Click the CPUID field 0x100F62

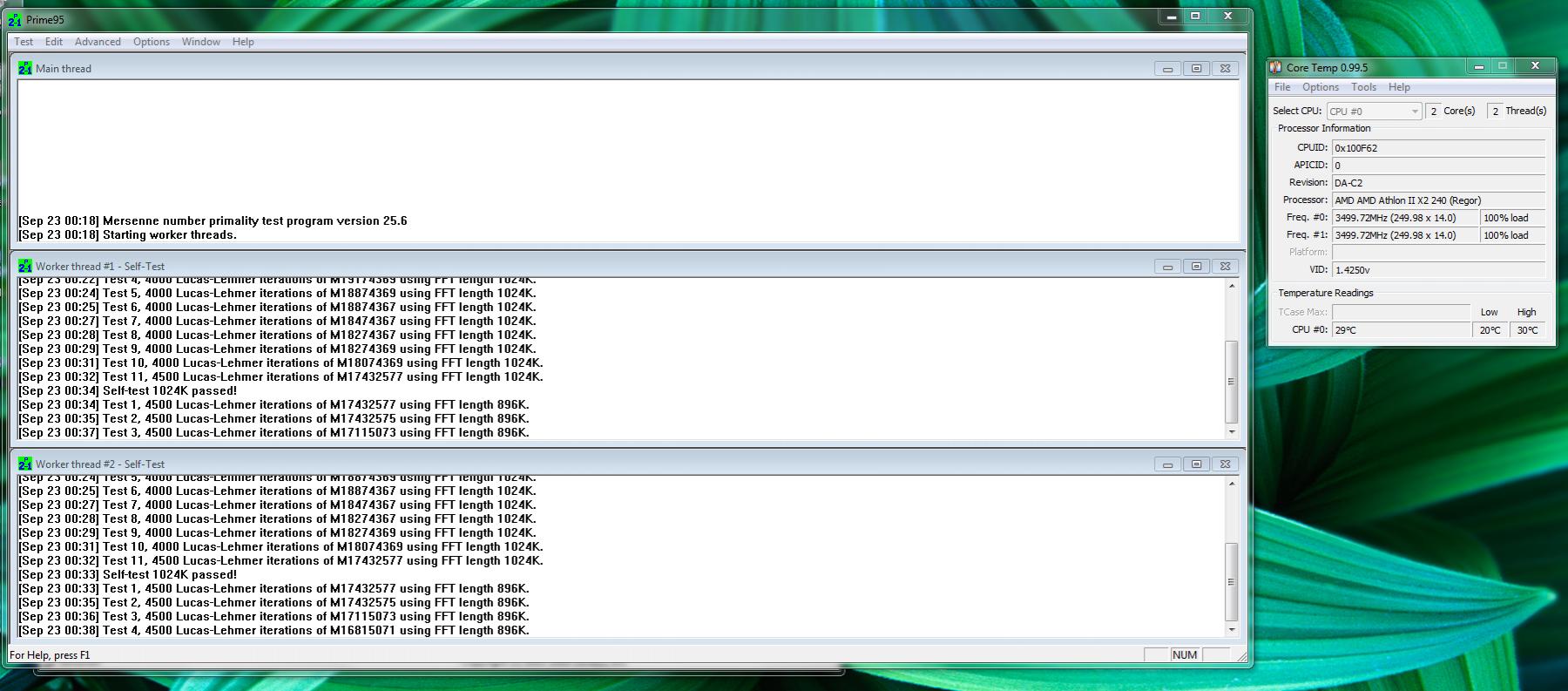(1438, 148)
